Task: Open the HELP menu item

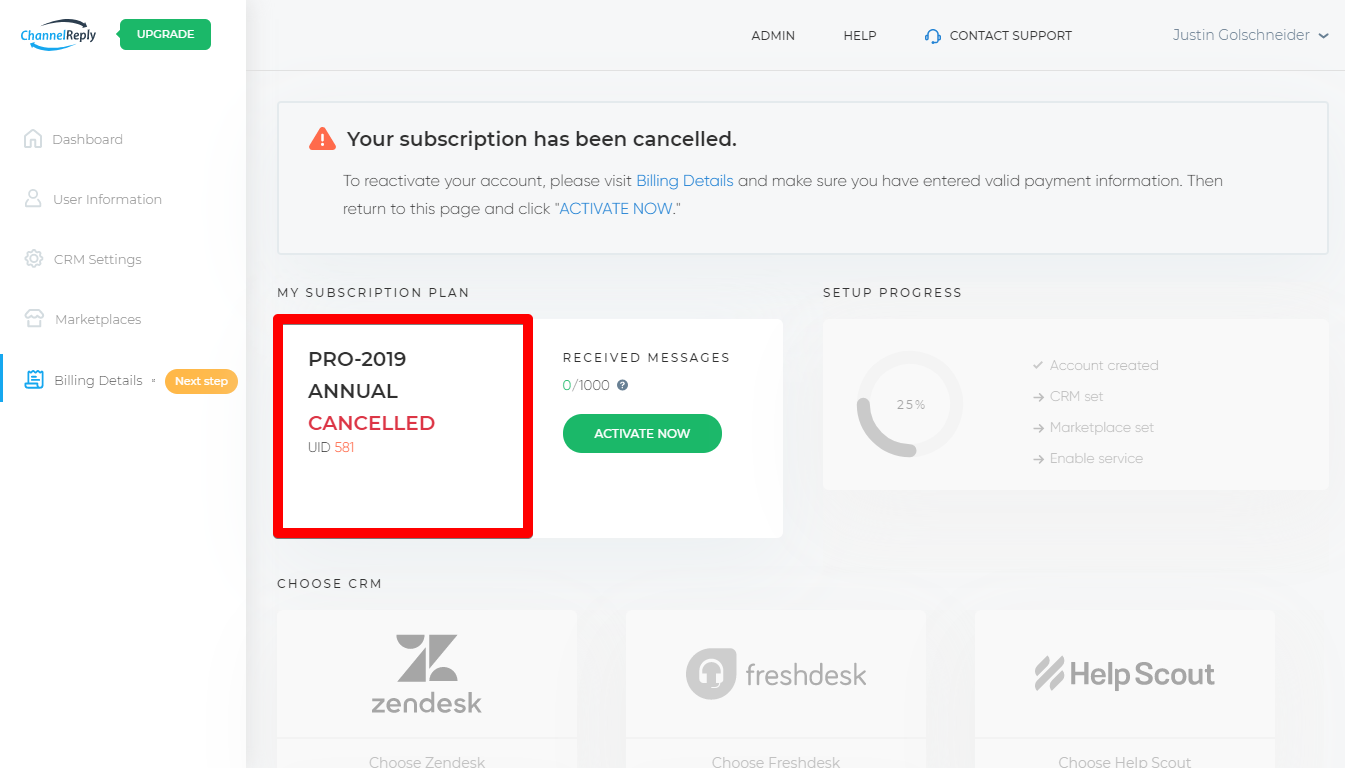Action: pos(860,36)
